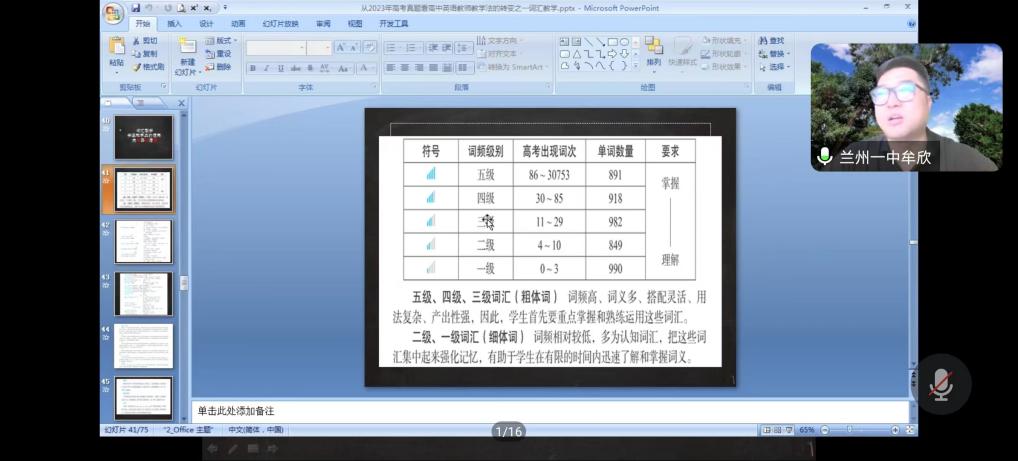1018x461 pixels.
Task: Open the font name dropdown
Action: 300,48
